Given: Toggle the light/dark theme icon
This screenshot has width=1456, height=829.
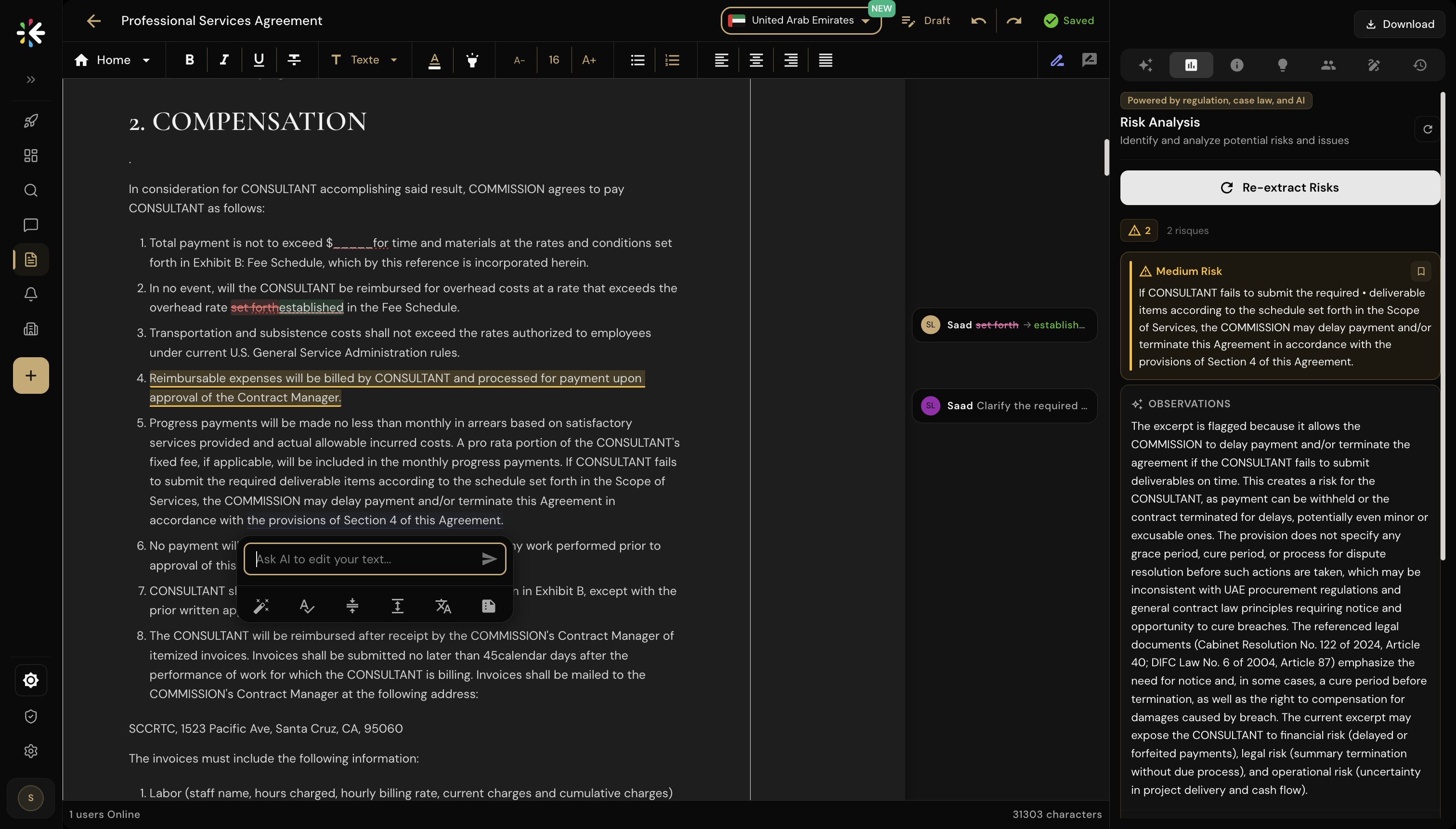Looking at the screenshot, I should tap(31, 680).
